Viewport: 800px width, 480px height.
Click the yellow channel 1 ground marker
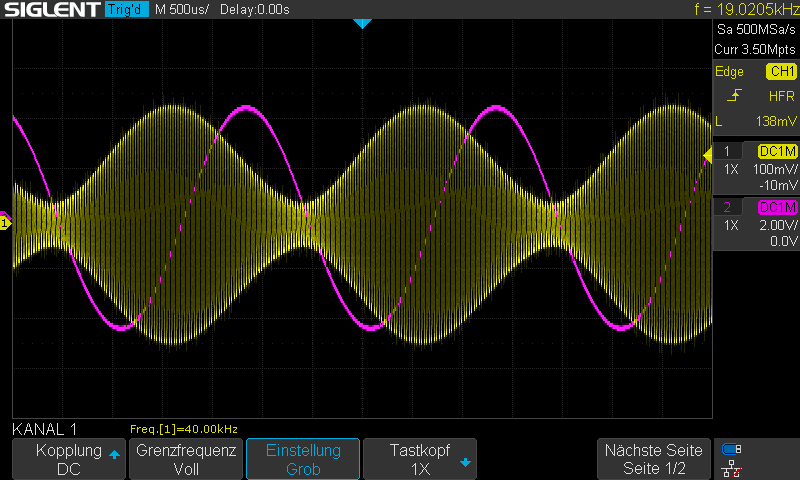tap(5, 222)
